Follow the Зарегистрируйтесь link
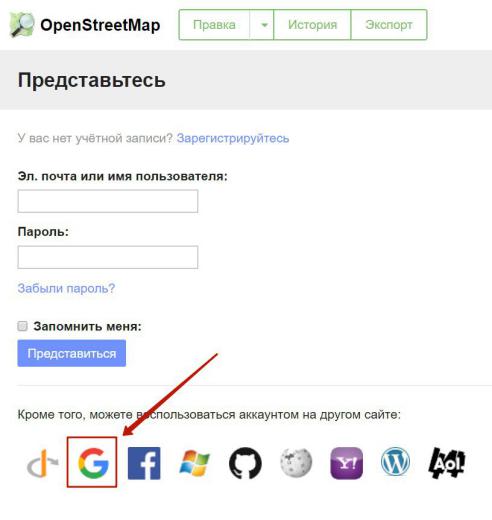The image size is (492, 520). 233,138
